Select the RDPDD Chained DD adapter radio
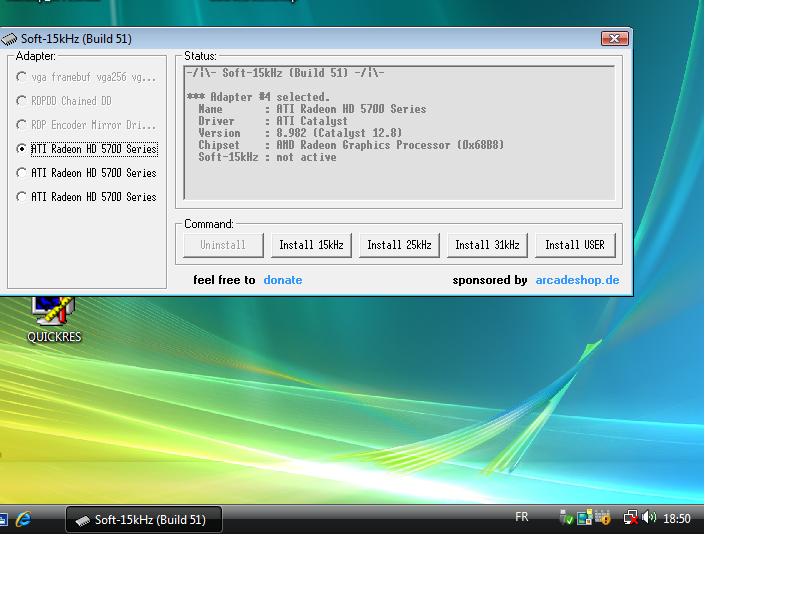 [64, 101]
